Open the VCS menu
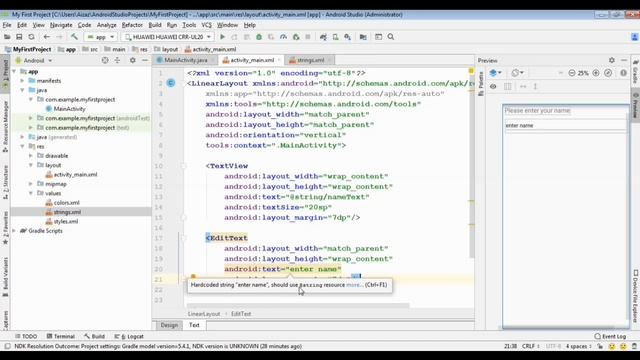This screenshot has height=360, width=640. point(207,25)
